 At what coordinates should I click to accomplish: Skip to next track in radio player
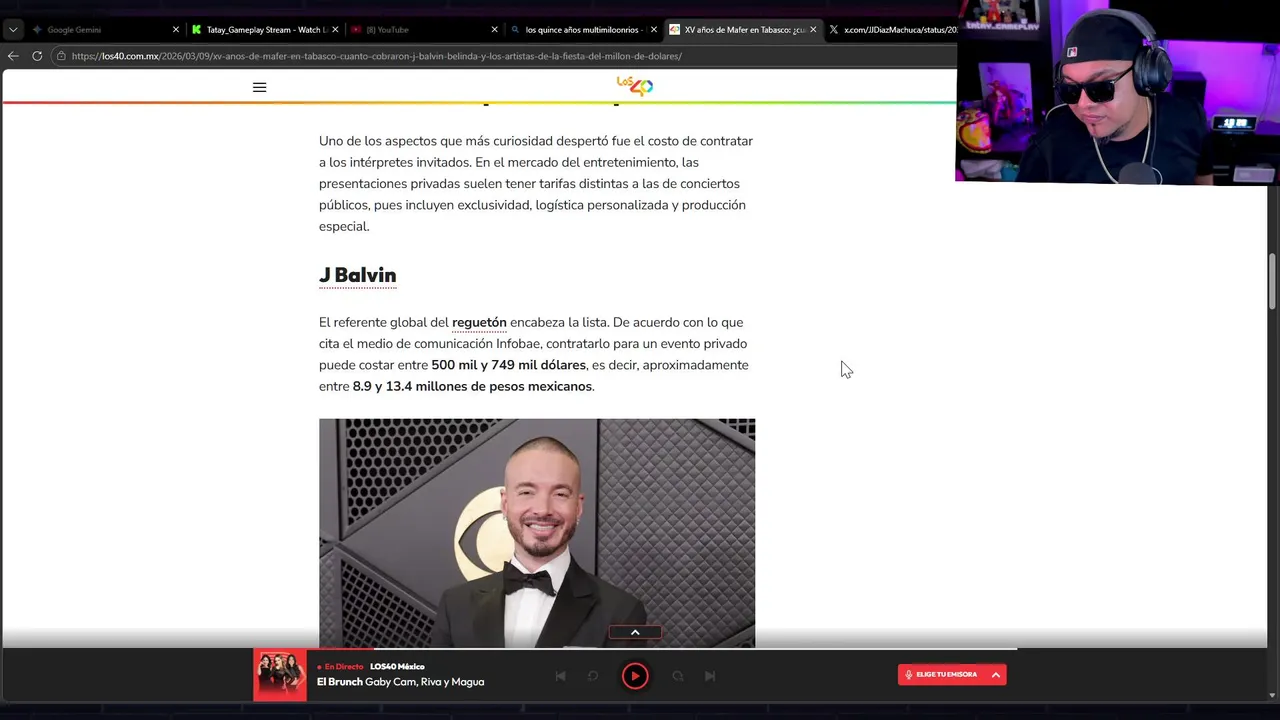coord(710,676)
